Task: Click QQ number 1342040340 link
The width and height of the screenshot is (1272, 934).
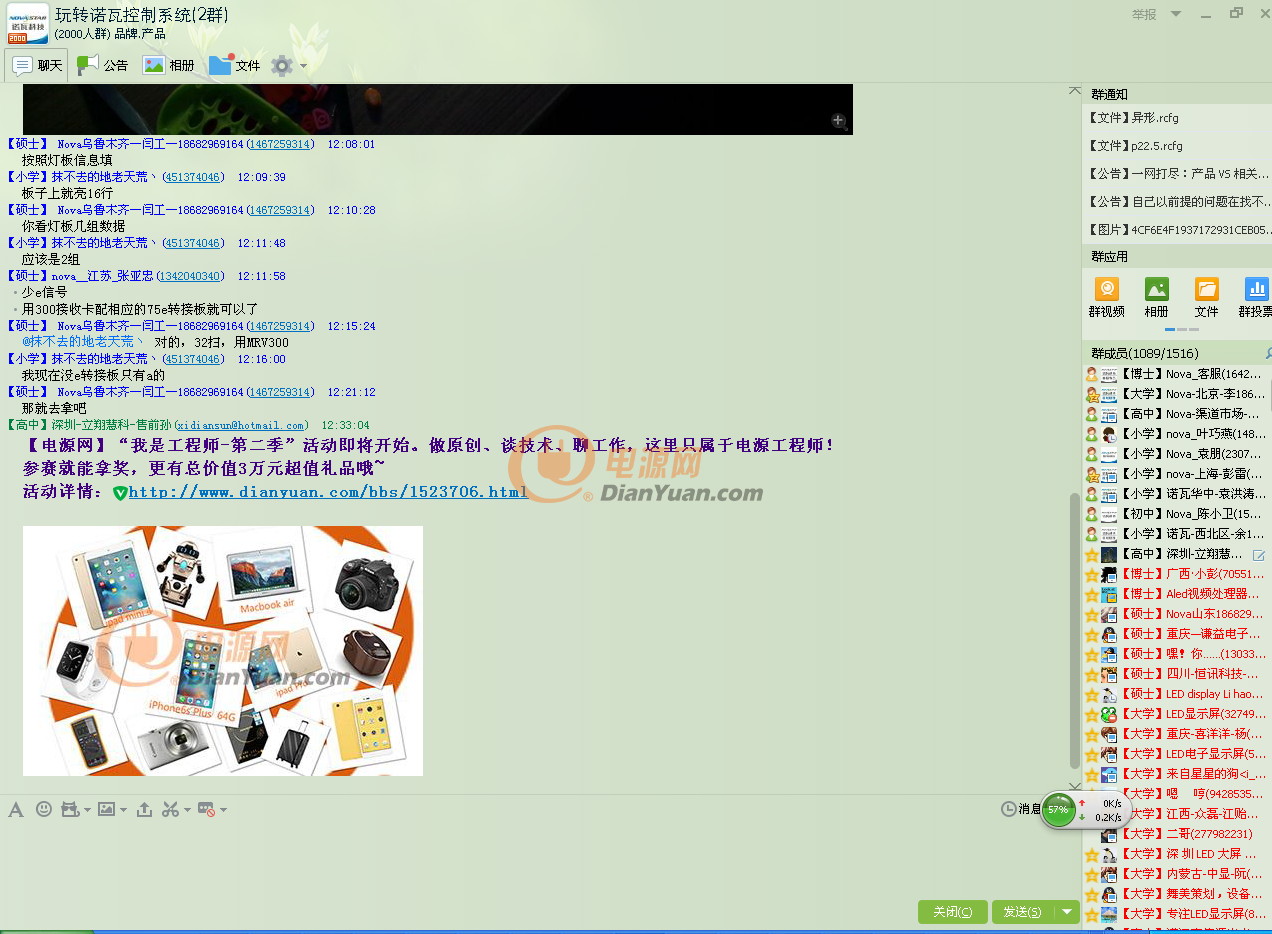Action: click(x=190, y=276)
